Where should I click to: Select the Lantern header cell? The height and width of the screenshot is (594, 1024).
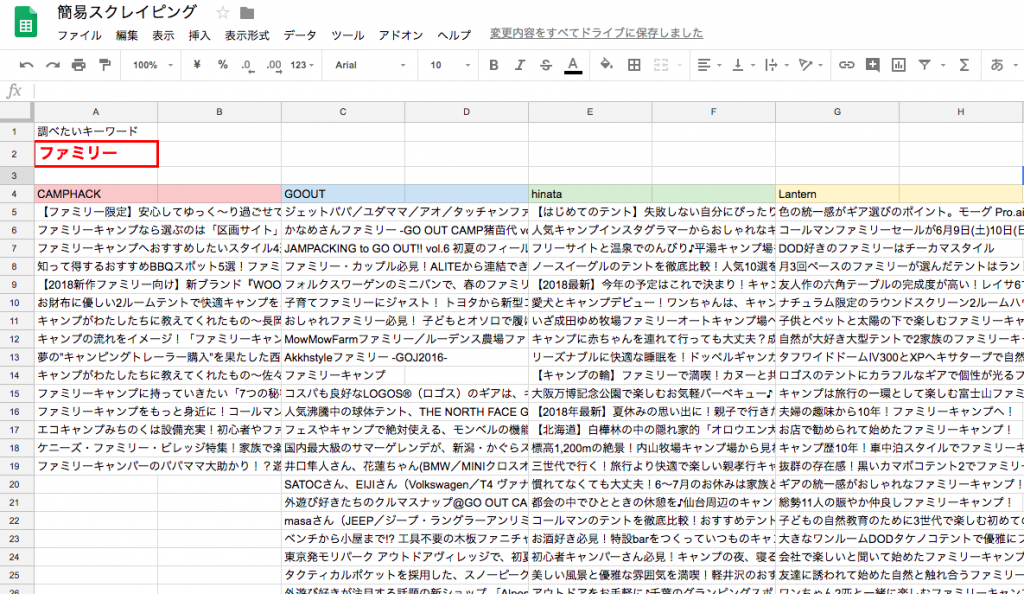[837, 194]
